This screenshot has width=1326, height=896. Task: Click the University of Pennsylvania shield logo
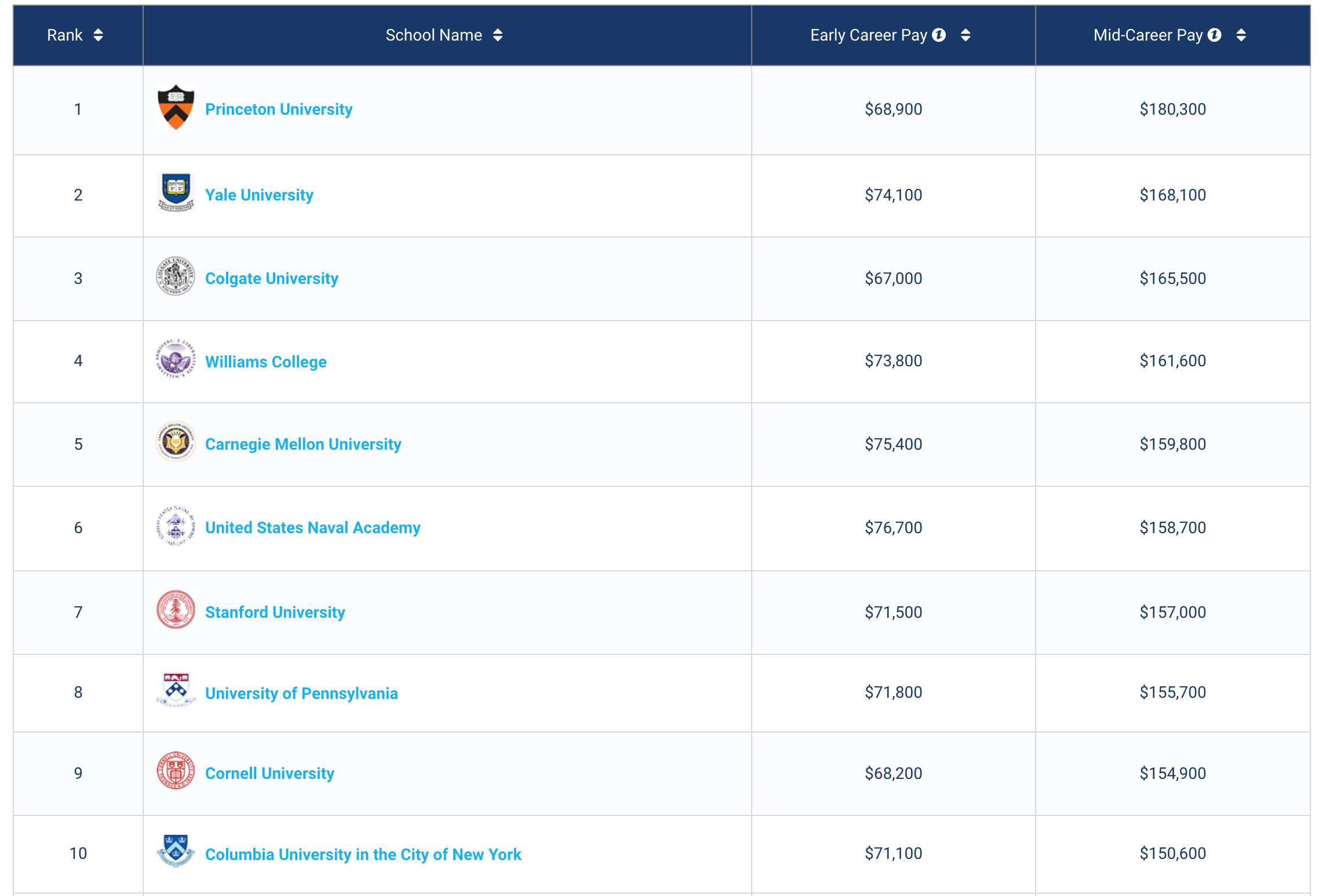point(176,690)
